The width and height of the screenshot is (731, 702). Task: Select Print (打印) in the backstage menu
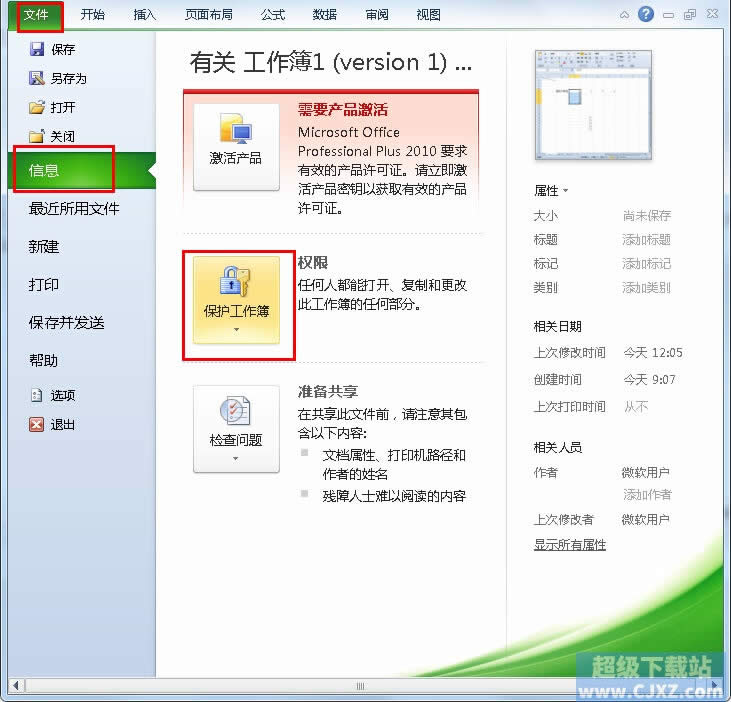coord(44,284)
